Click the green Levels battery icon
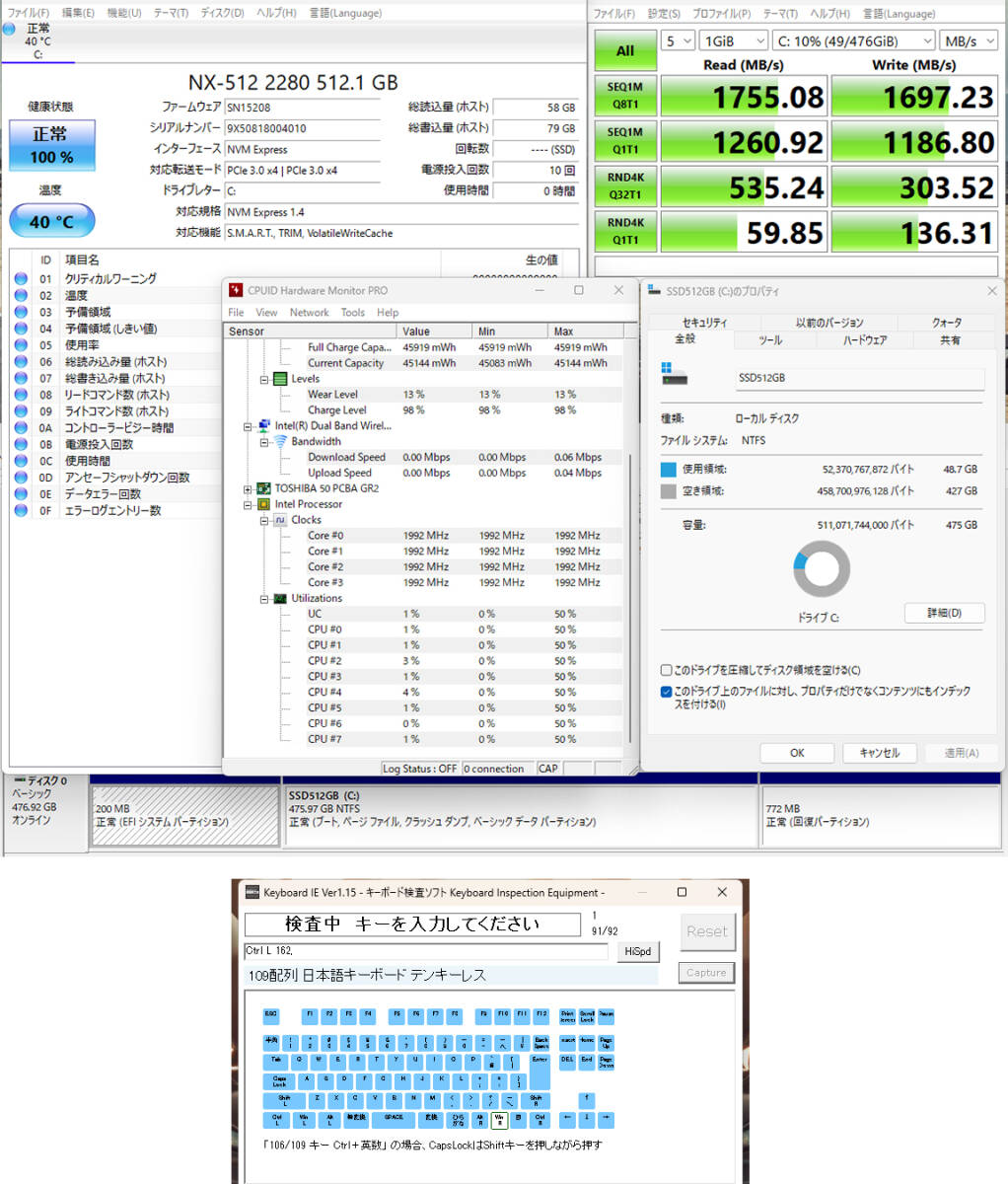1008x1184 pixels. [x=280, y=379]
